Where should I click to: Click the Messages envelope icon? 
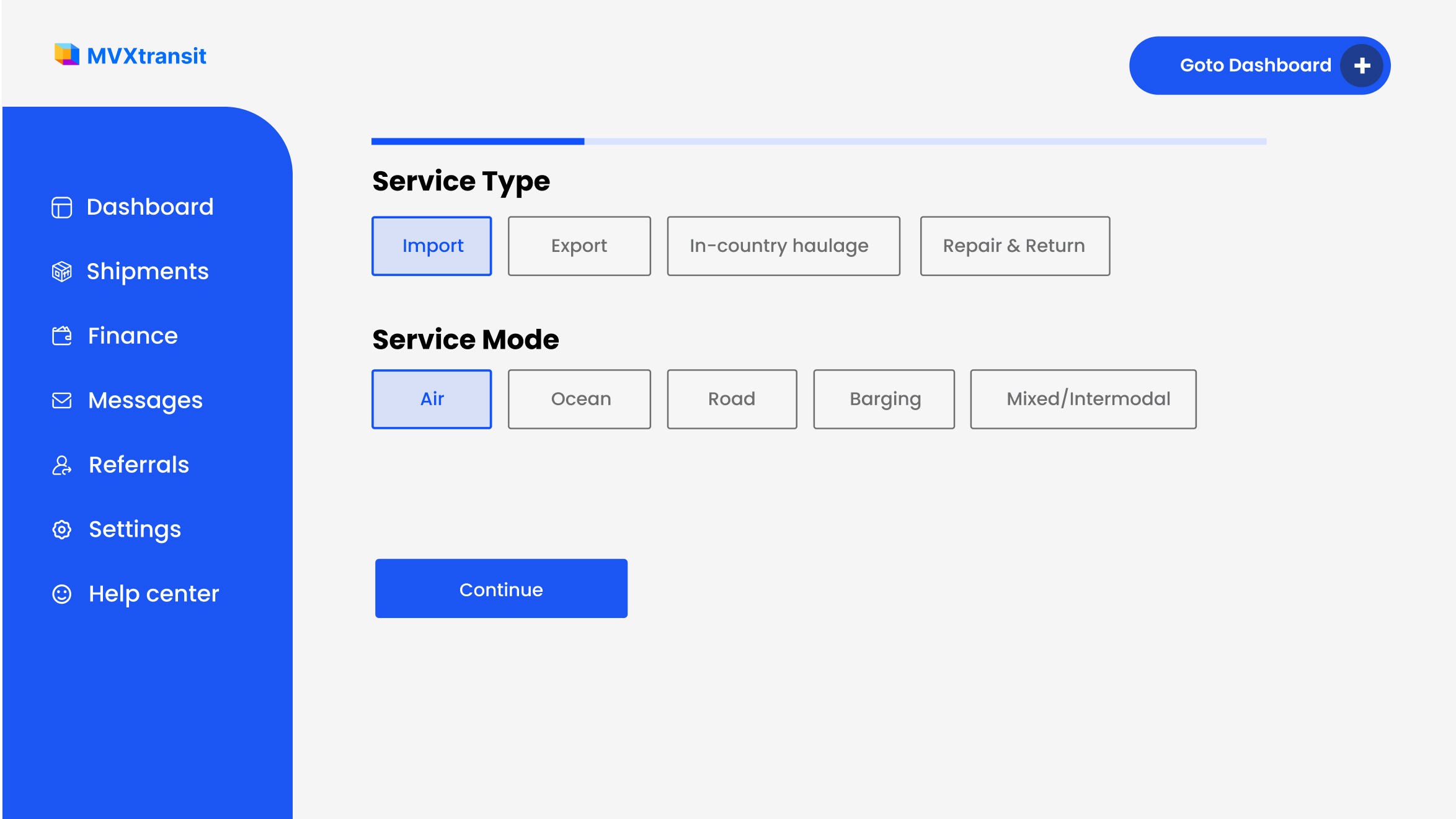click(61, 401)
